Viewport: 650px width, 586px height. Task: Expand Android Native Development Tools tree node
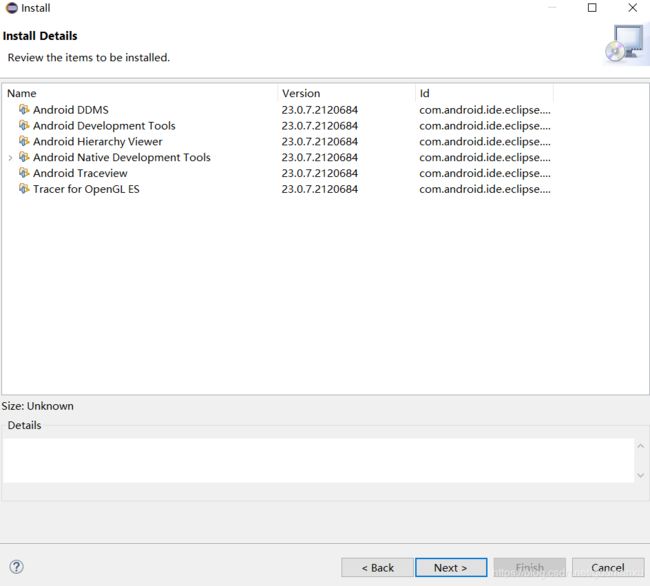click(10, 157)
